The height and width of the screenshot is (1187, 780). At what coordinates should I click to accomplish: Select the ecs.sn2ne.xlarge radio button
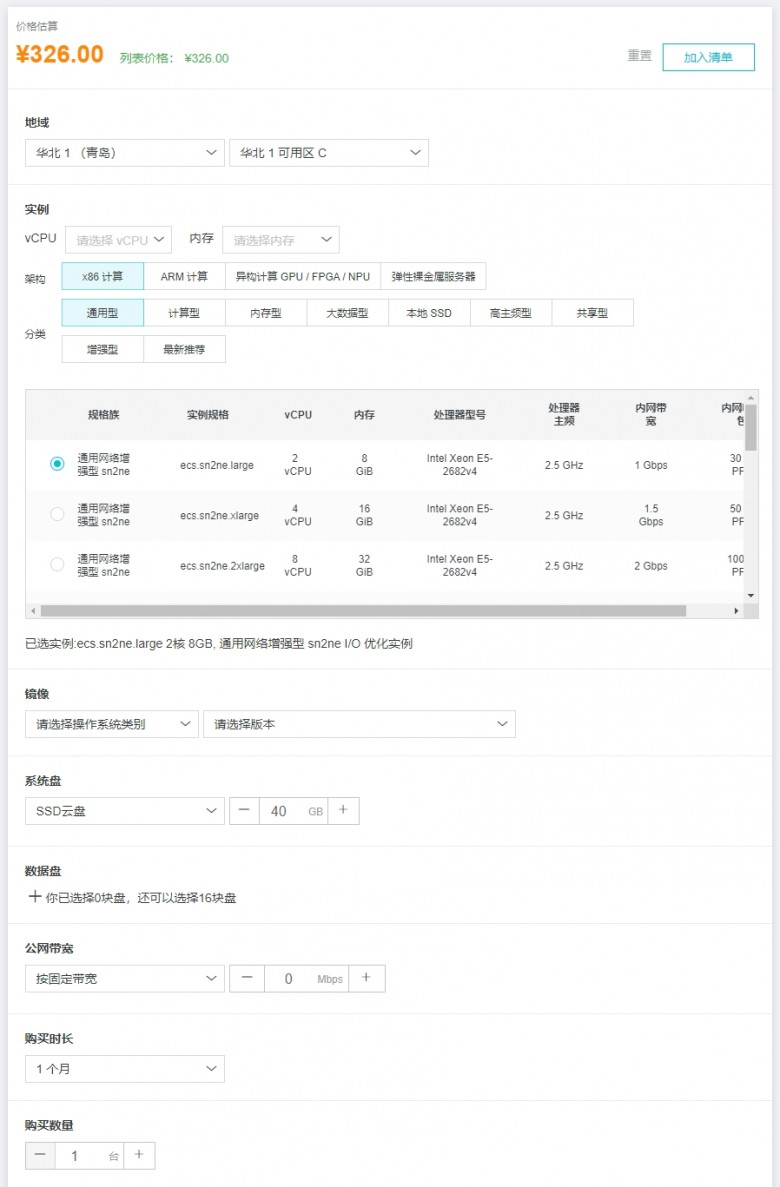57,514
